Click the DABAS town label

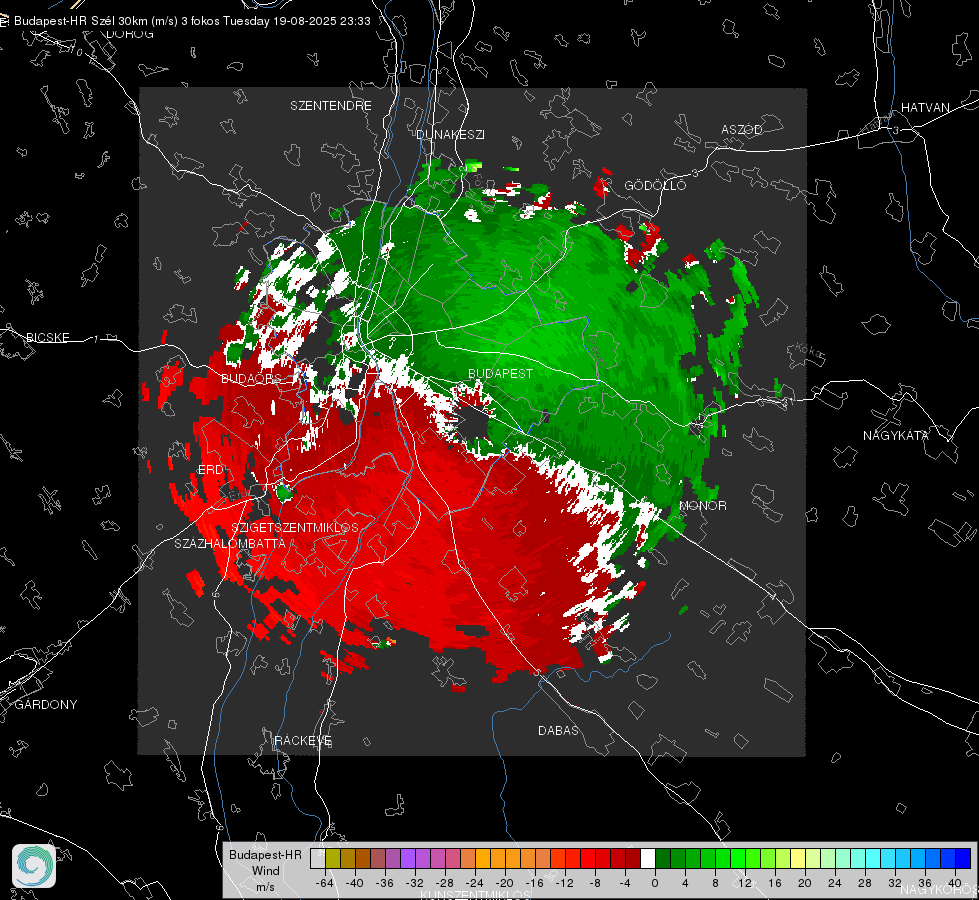pos(558,730)
